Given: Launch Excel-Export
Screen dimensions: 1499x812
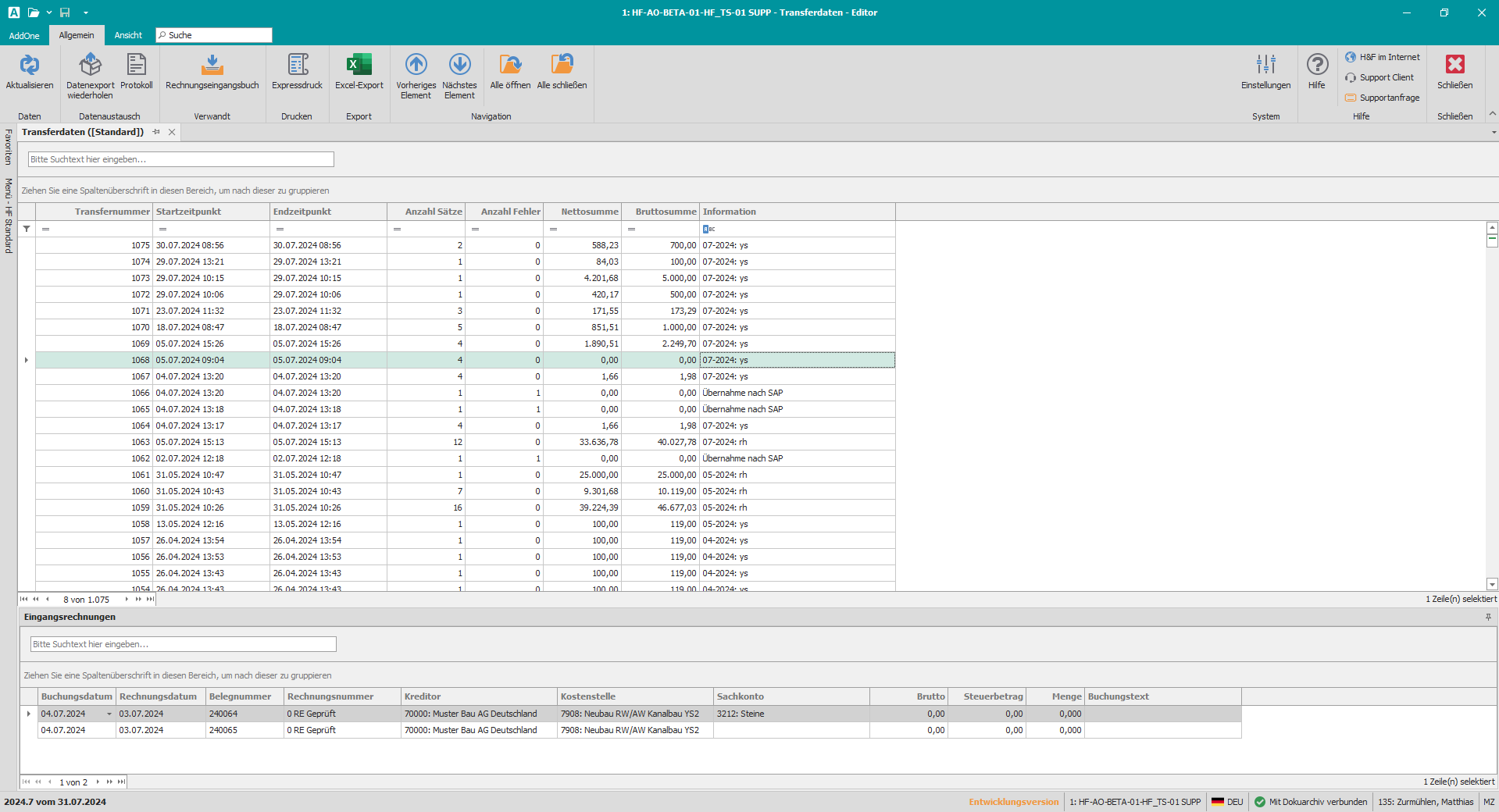Looking at the screenshot, I should tap(359, 66).
